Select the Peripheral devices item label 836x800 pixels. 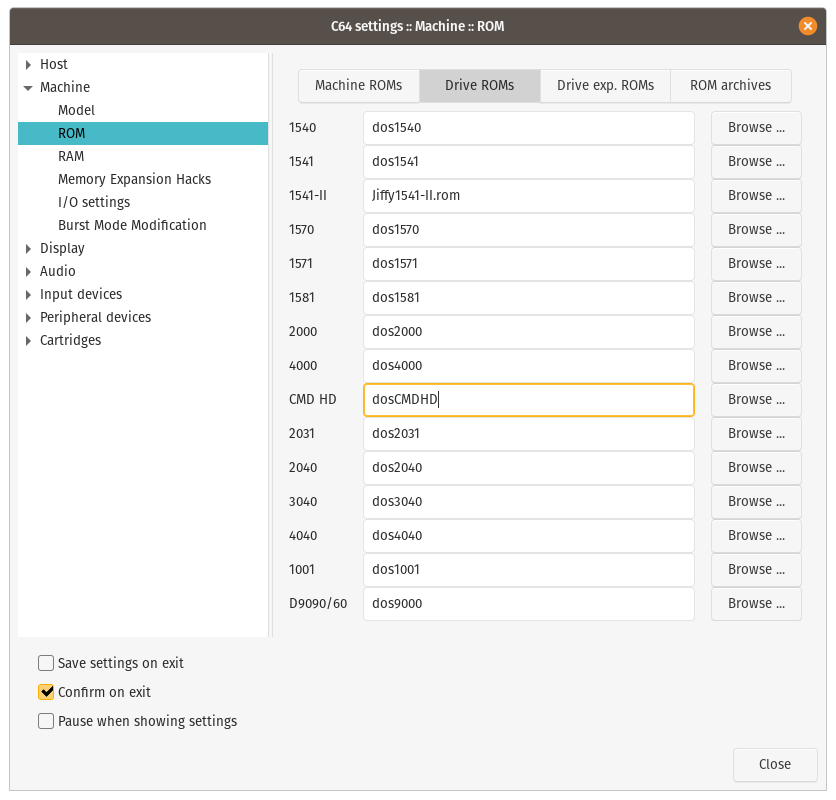tap(95, 317)
